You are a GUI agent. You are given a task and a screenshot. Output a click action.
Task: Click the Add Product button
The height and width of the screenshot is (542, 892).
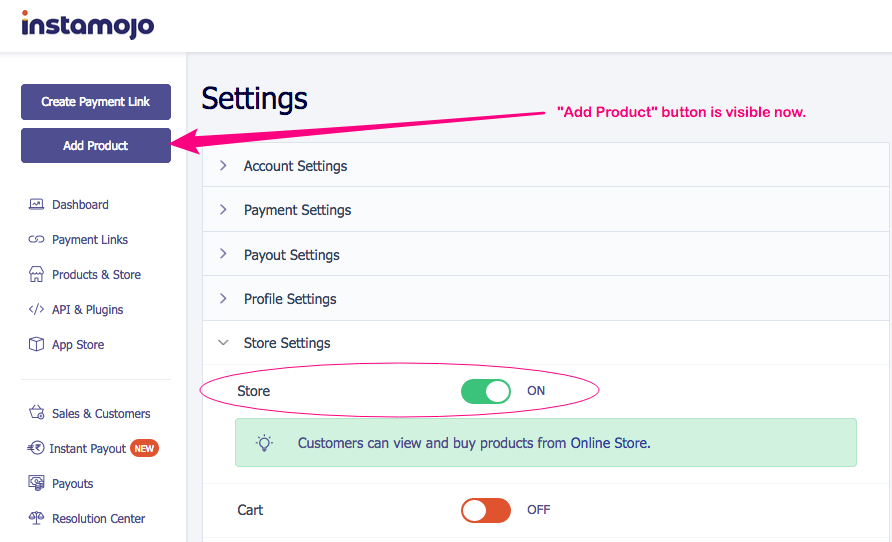point(96,146)
